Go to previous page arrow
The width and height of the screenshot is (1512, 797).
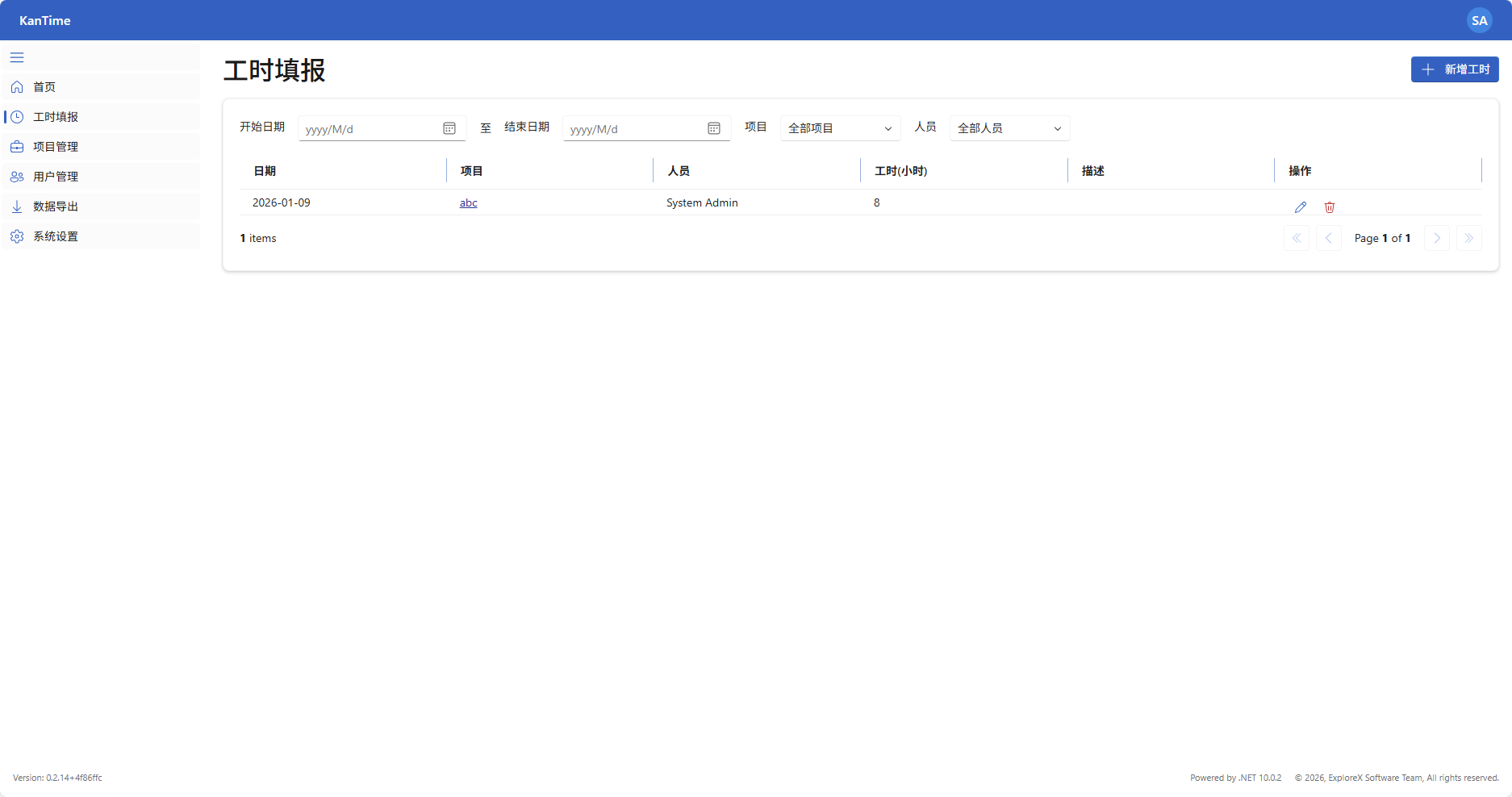pyautogui.click(x=1328, y=238)
